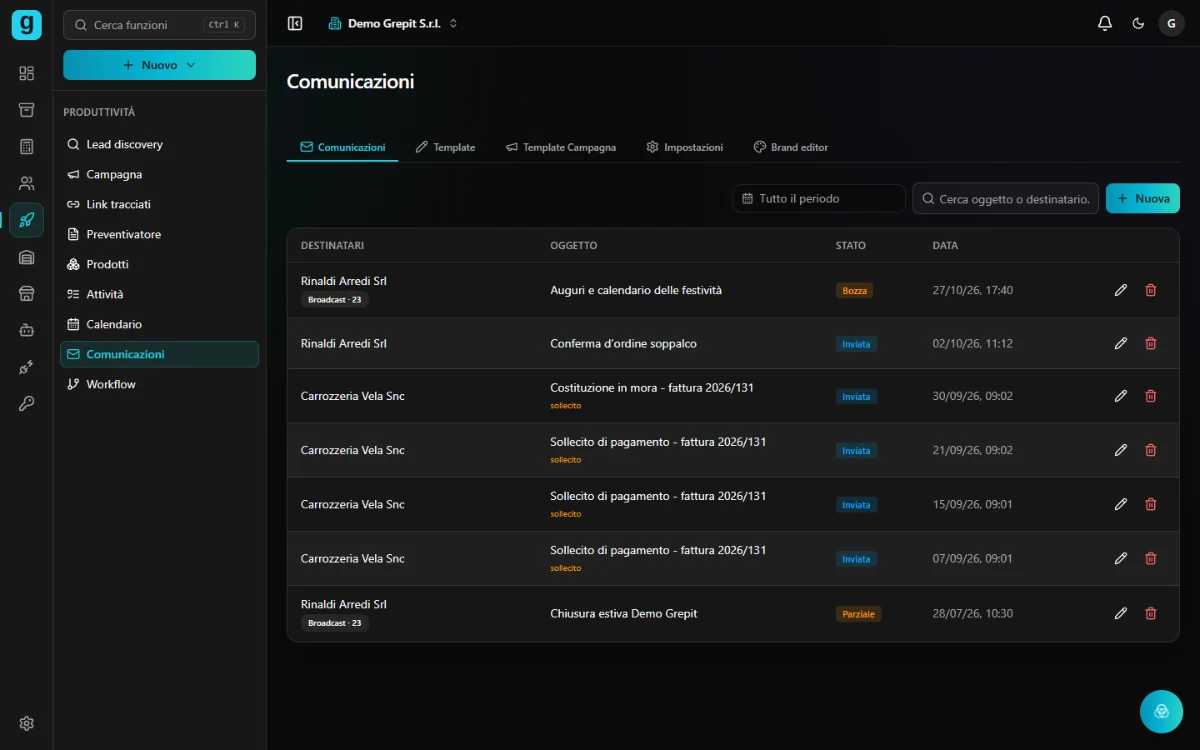Expand the Nuovo dropdown button

tap(159, 65)
